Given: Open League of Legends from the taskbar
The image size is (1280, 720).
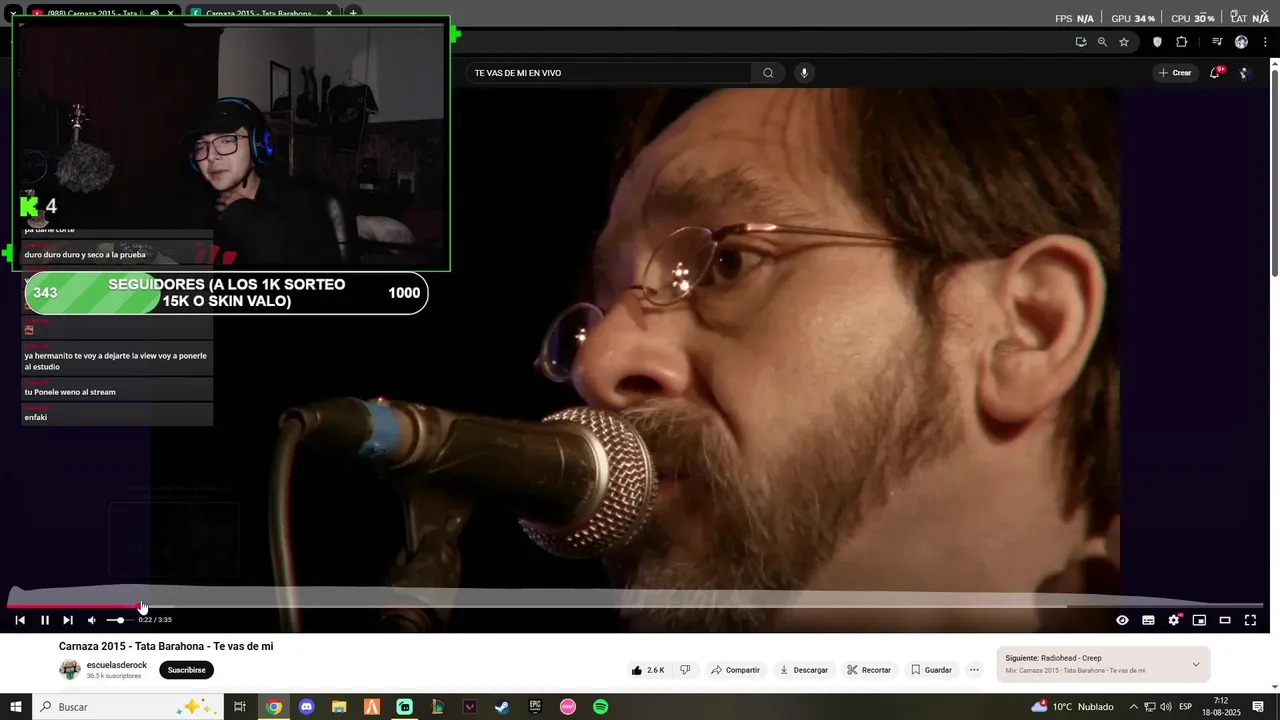Looking at the screenshot, I should [x=437, y=707].
